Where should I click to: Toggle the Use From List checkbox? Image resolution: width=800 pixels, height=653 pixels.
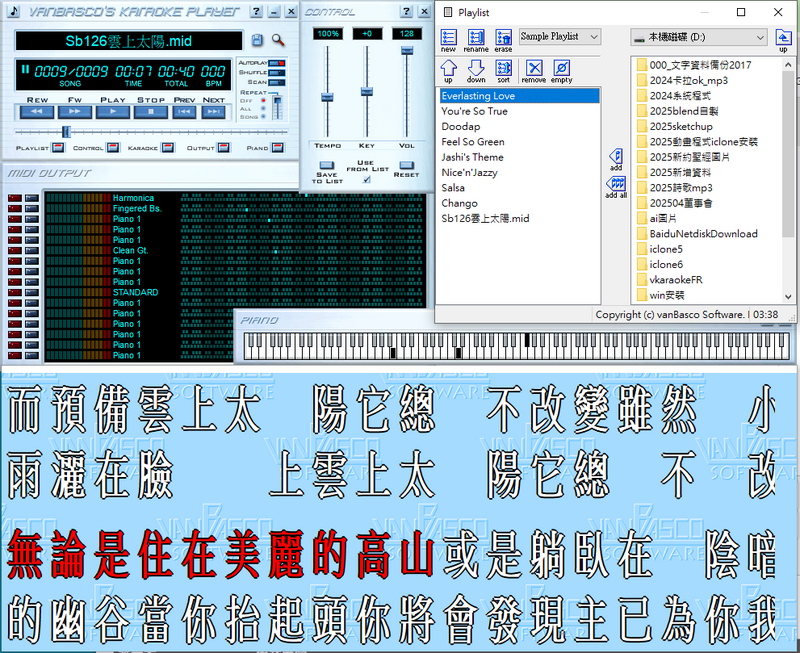[367, 179]
